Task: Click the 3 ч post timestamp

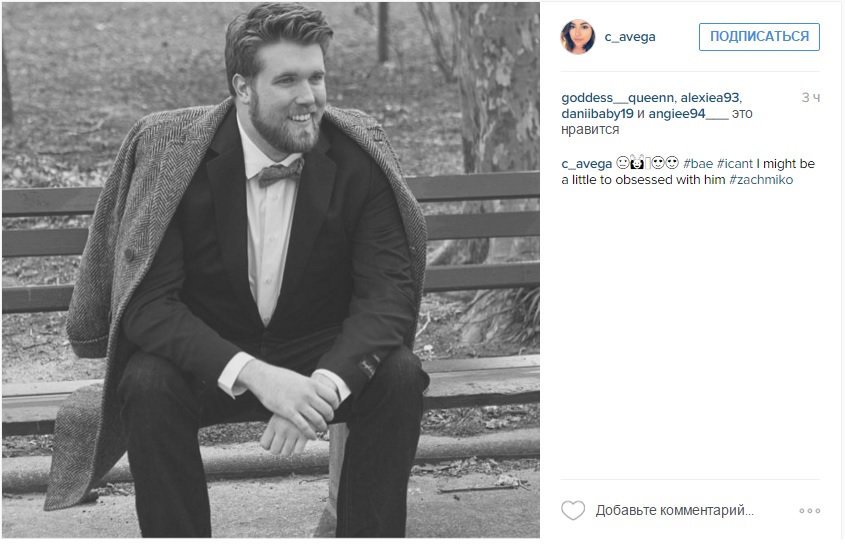Action: click(811, 98)
